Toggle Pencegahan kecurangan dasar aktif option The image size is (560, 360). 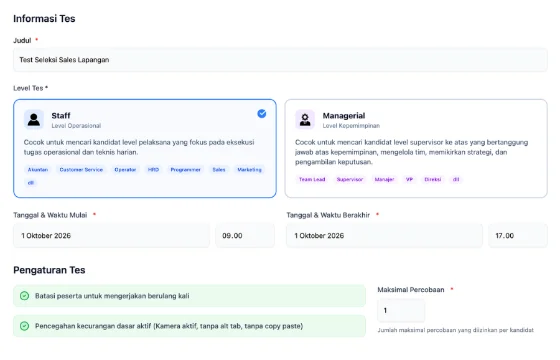tap(189, 326)
